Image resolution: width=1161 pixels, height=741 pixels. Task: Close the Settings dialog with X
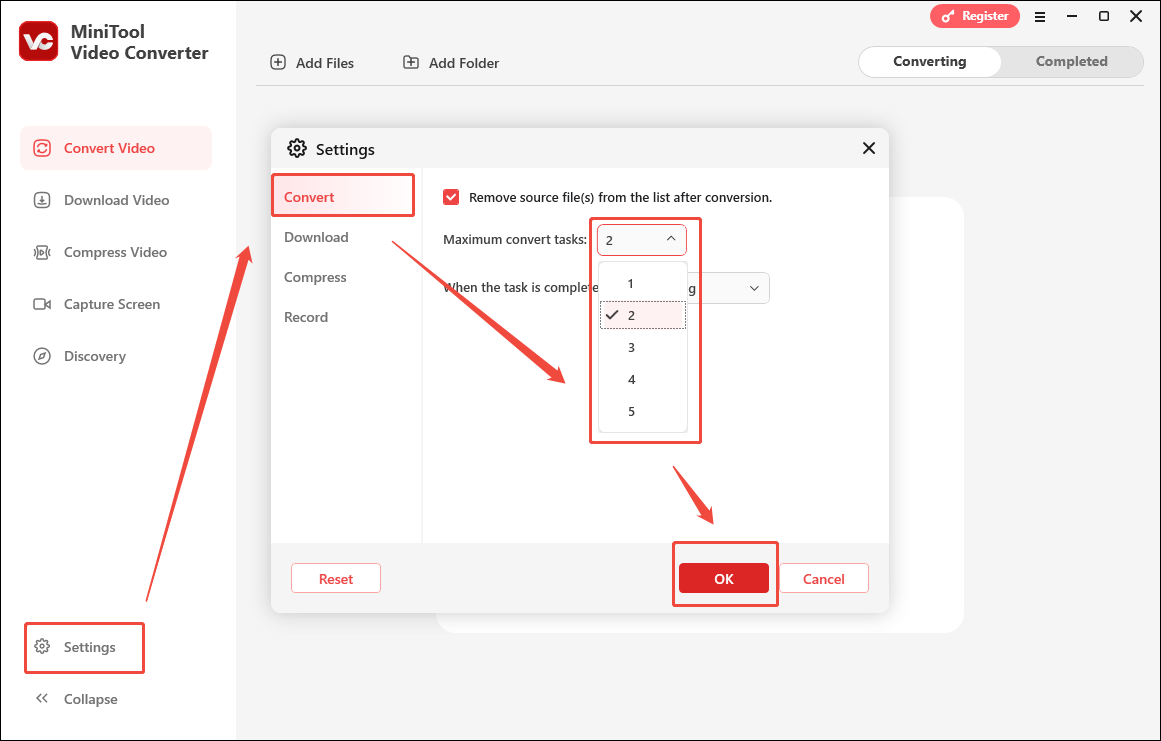pos(869,148)
